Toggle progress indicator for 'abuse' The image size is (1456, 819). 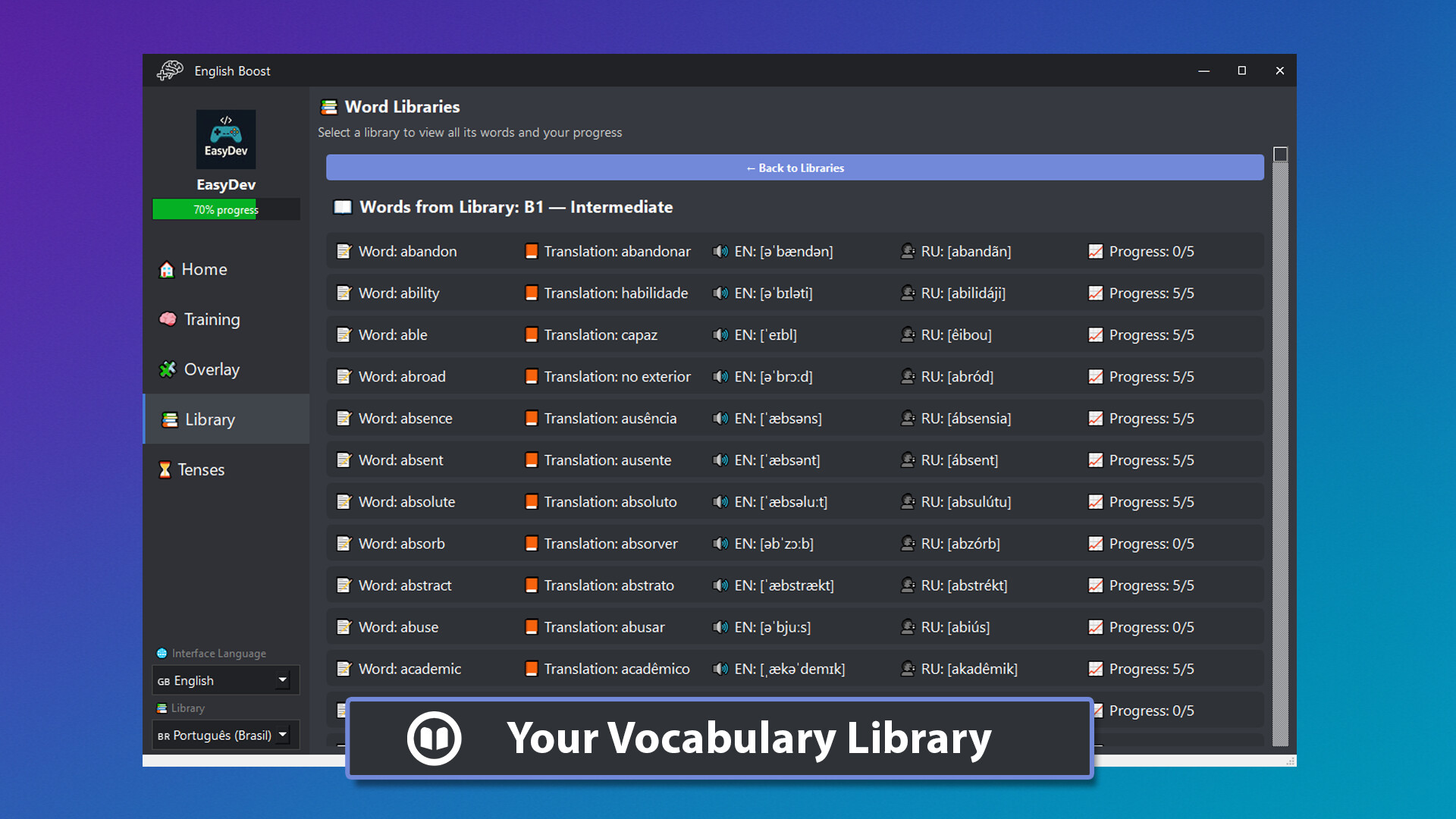point(1095,627)
